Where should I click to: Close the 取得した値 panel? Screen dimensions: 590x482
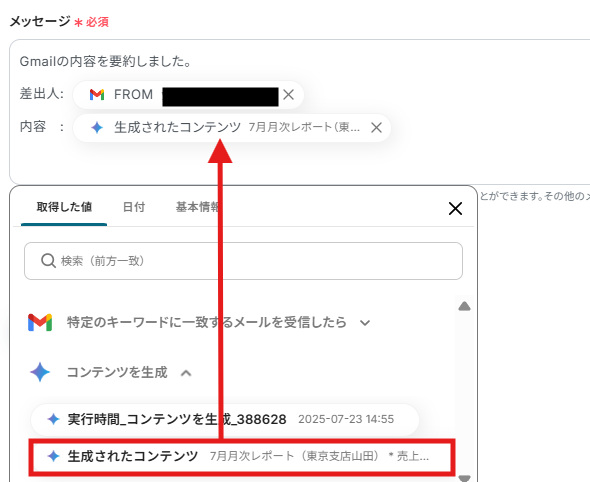(x=455, y=208)
